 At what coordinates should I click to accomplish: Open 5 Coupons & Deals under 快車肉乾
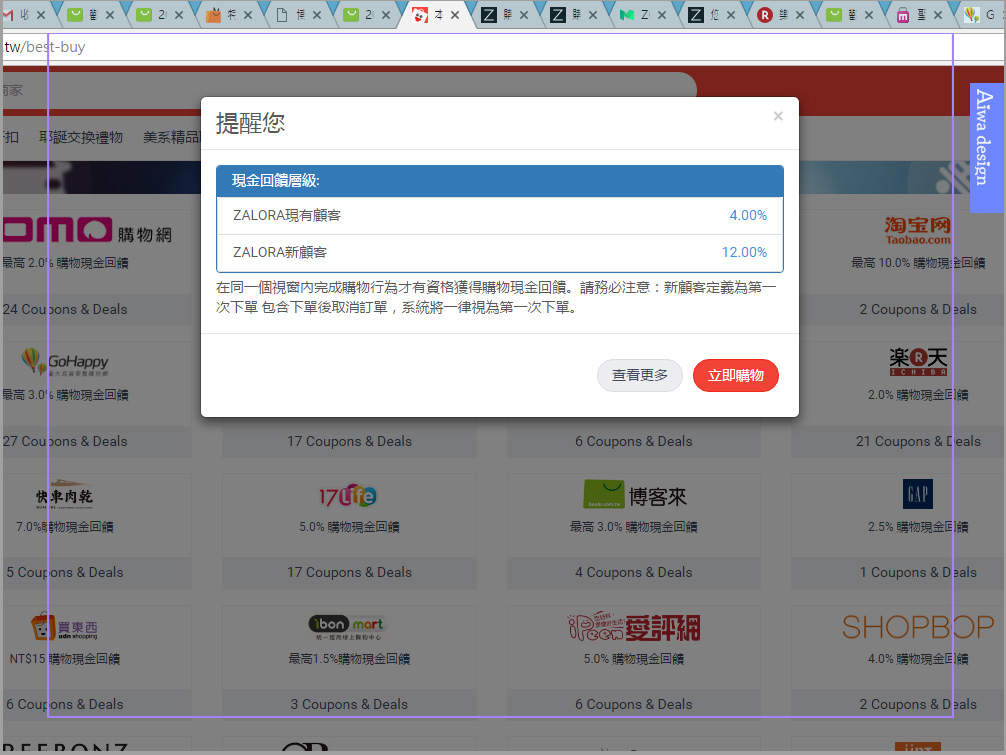[x=65, y=572]
